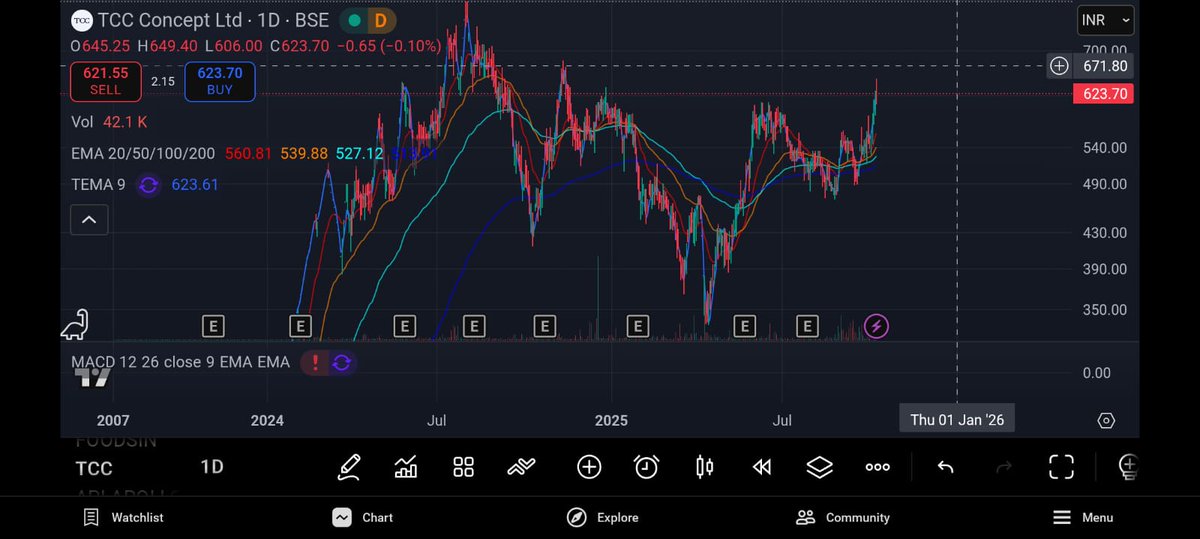This screenshot has width=1200, height=539.
Task: Select the EMA 20/50/100/200 indicator legend
Action: [144, 154]
